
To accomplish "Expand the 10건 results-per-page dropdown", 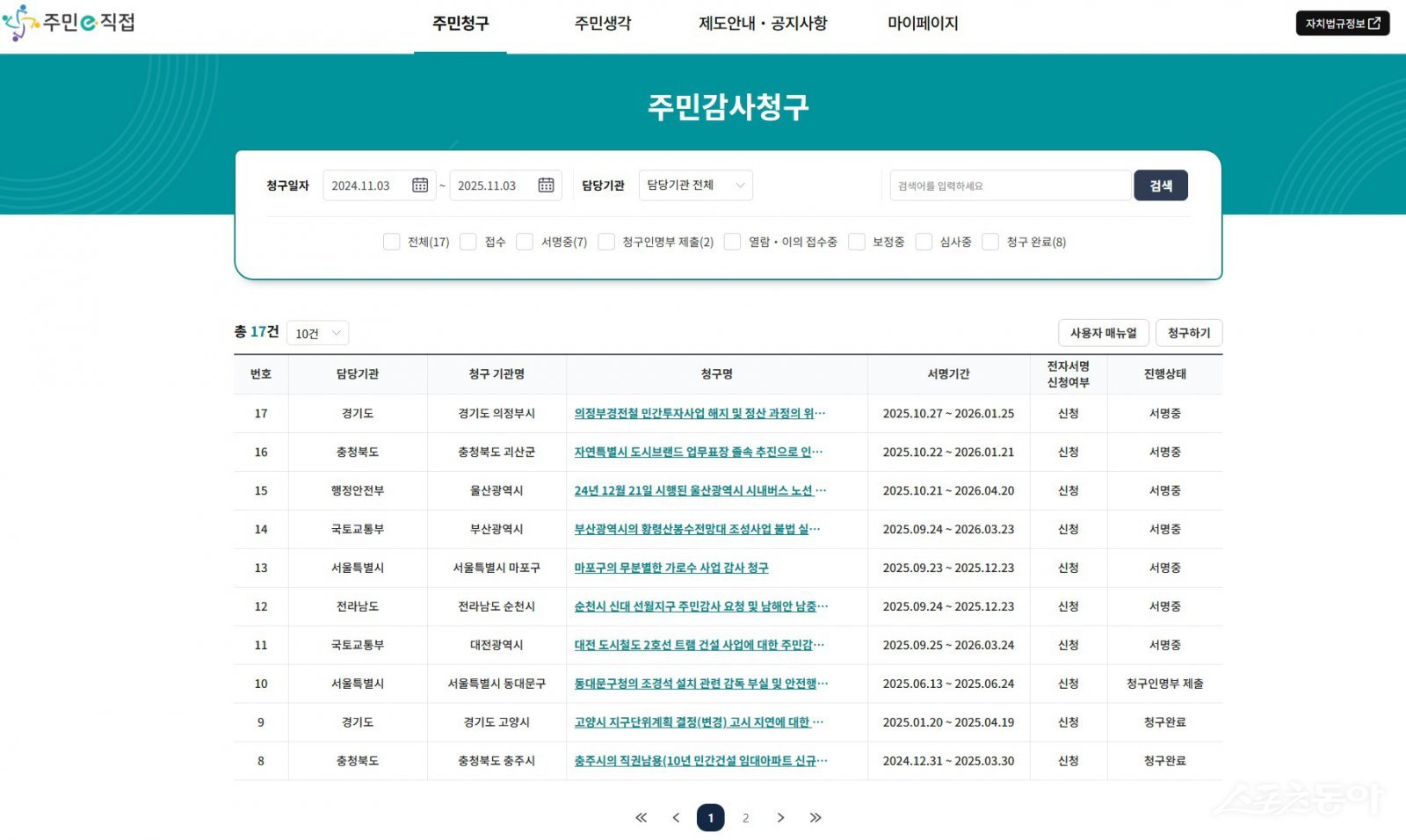I will click(x=316, y=333).
